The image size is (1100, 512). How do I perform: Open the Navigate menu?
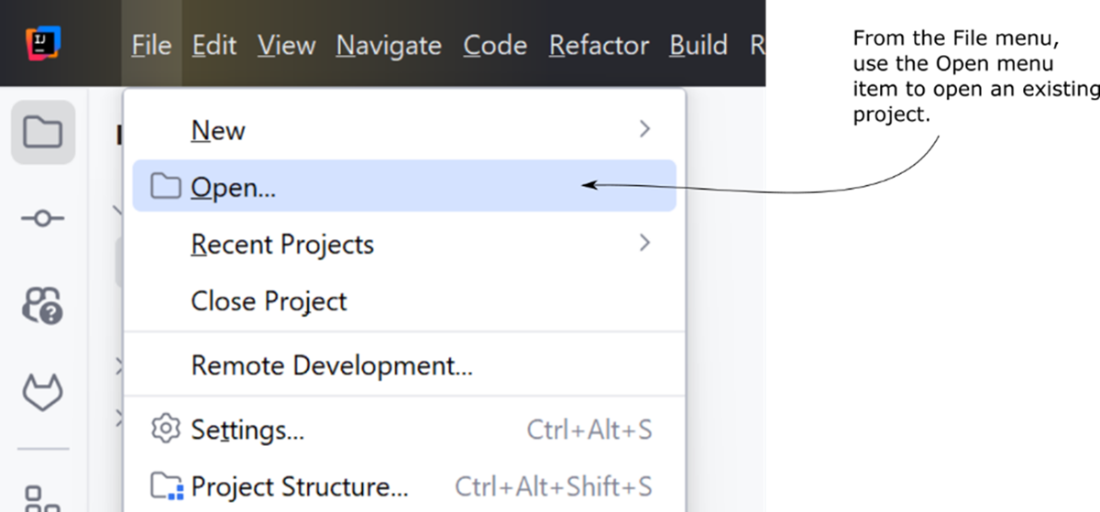click(389, 46)
